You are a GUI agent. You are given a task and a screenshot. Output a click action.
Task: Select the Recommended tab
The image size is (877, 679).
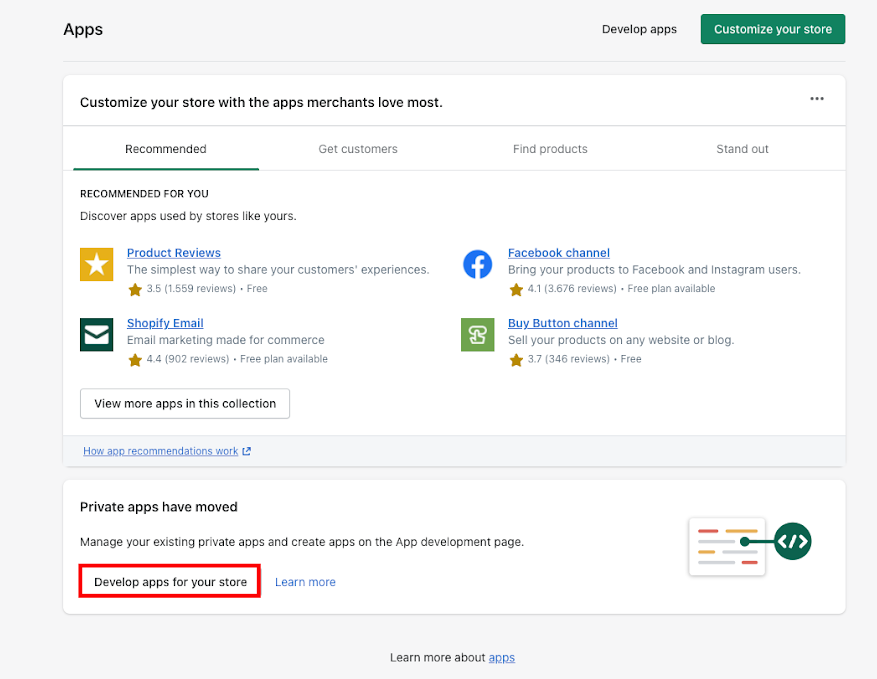click(165, 148)
